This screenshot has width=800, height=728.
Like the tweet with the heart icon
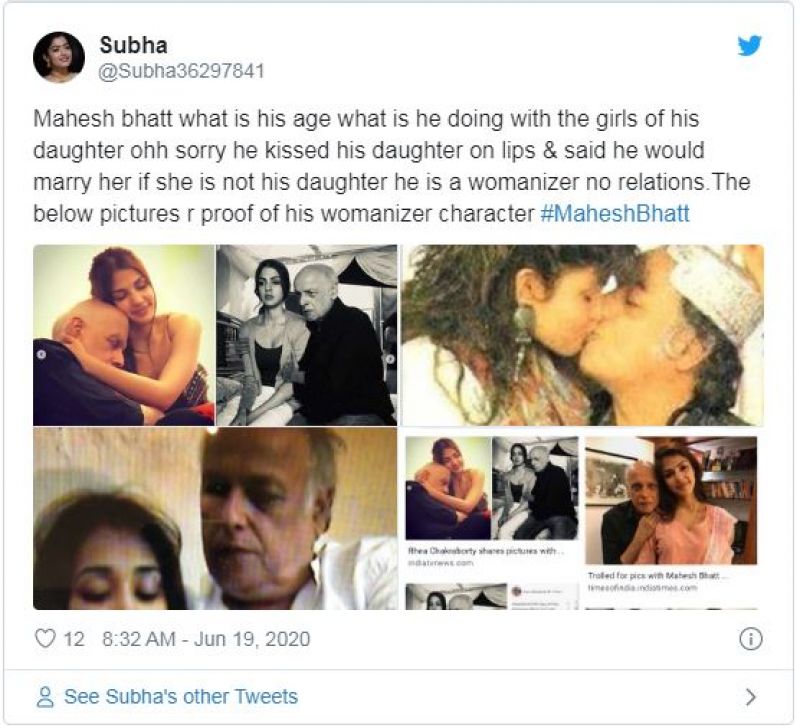[x=45, y=639]
